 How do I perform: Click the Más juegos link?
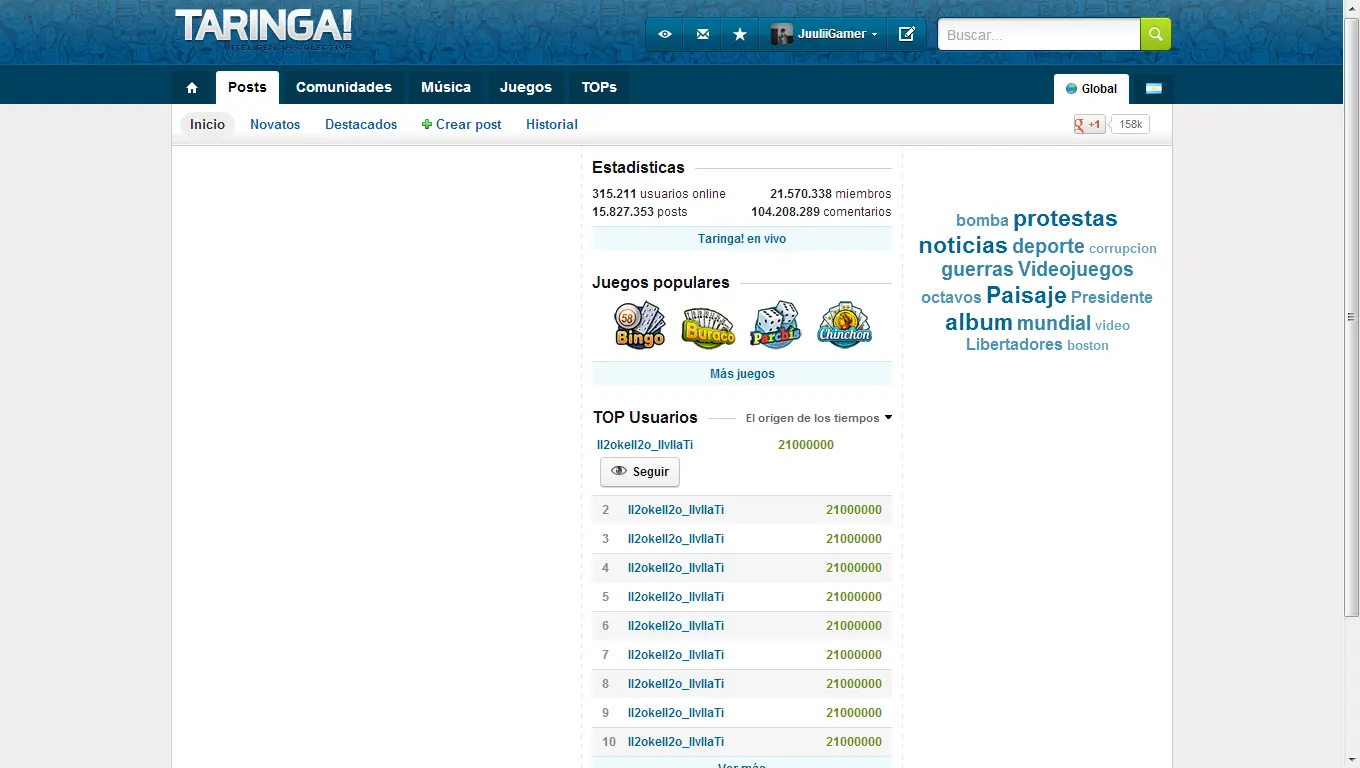click(x=742, y=374)
